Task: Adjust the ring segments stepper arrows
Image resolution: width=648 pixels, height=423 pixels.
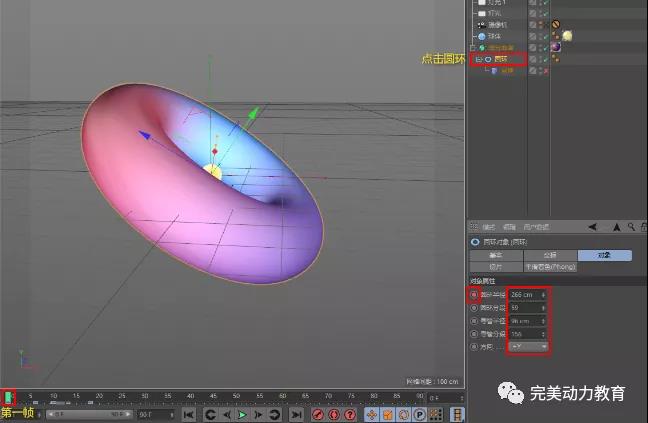Action: pos(544,308)
